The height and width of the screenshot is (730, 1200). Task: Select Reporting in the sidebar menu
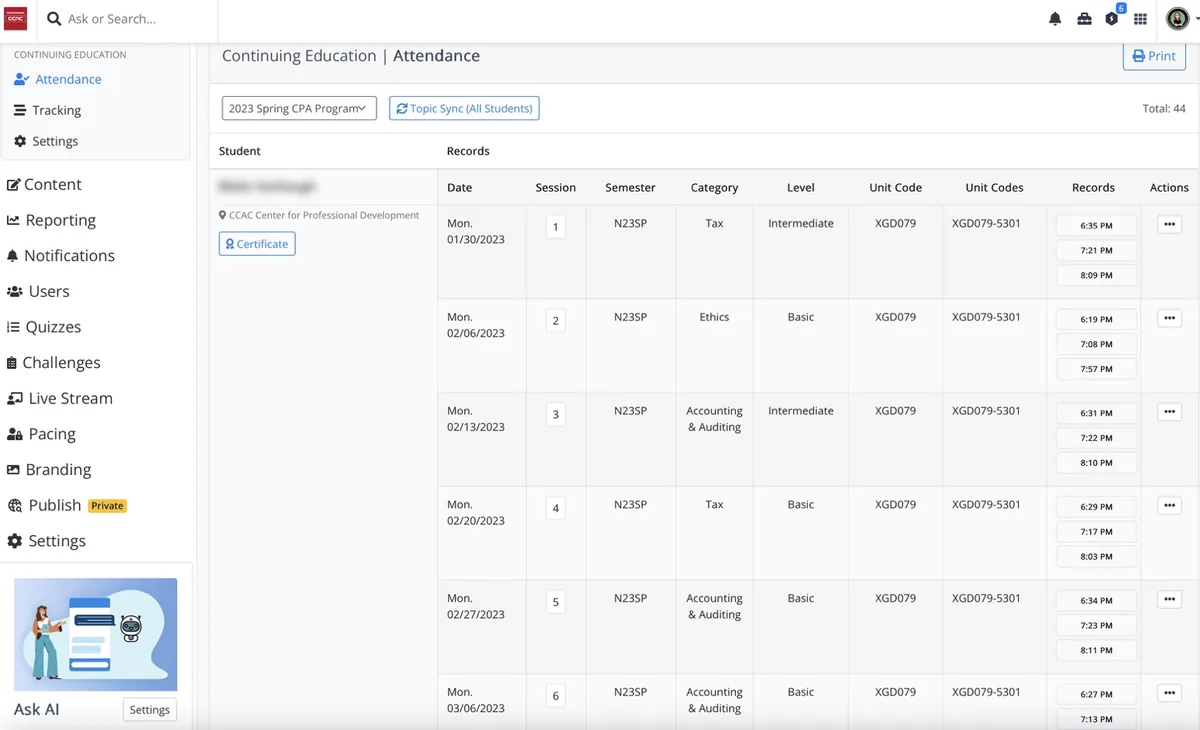click(x=59, y=220)
